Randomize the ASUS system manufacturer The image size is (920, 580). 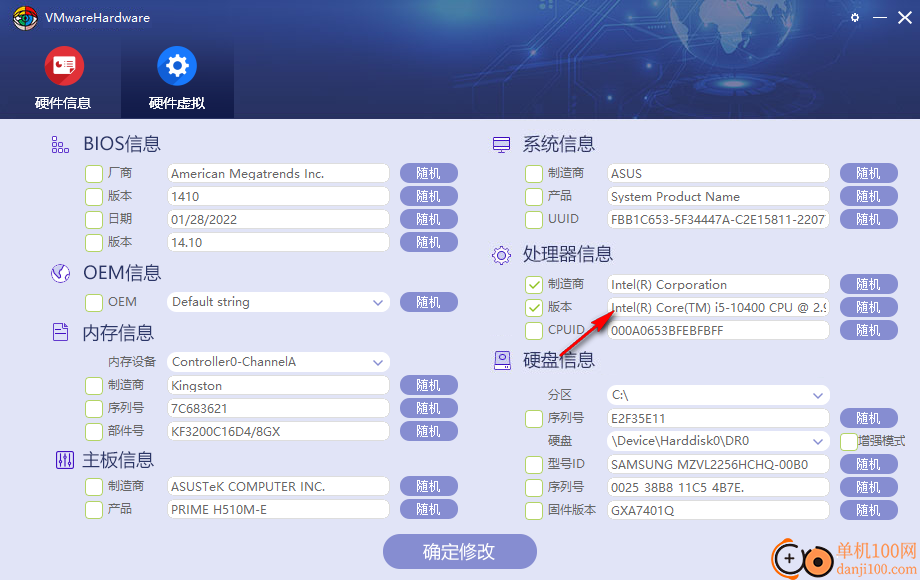pyautogui.click(x=868, y=174)
